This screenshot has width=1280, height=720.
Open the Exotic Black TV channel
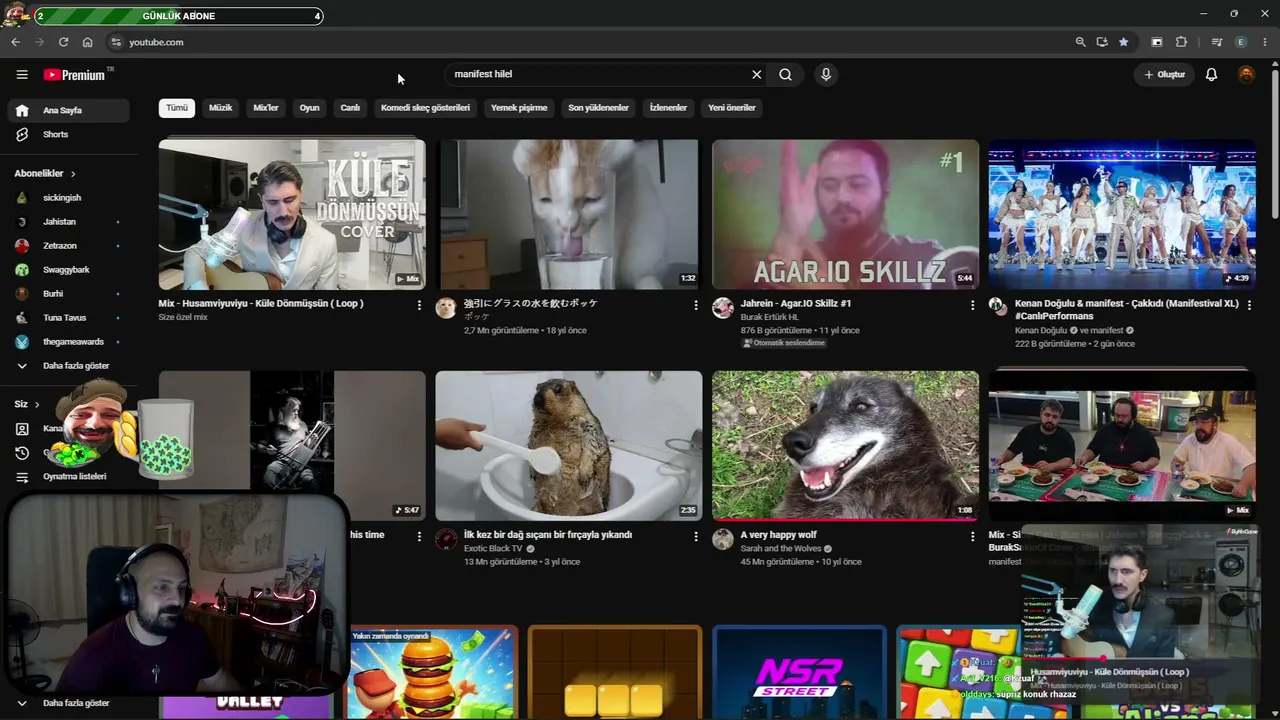pos(493,549)
